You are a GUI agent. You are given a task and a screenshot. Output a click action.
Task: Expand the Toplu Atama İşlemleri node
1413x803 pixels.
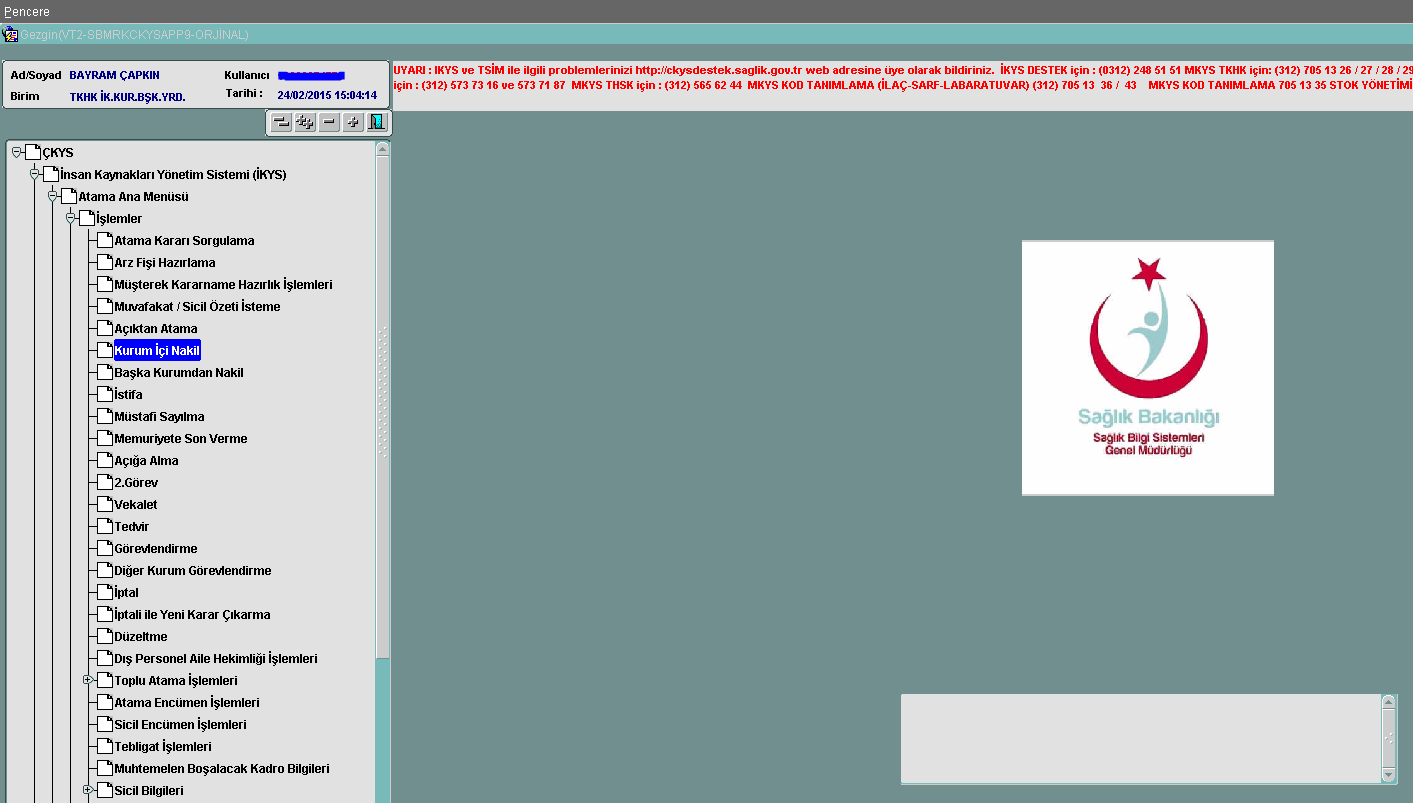tap(88, 680)
